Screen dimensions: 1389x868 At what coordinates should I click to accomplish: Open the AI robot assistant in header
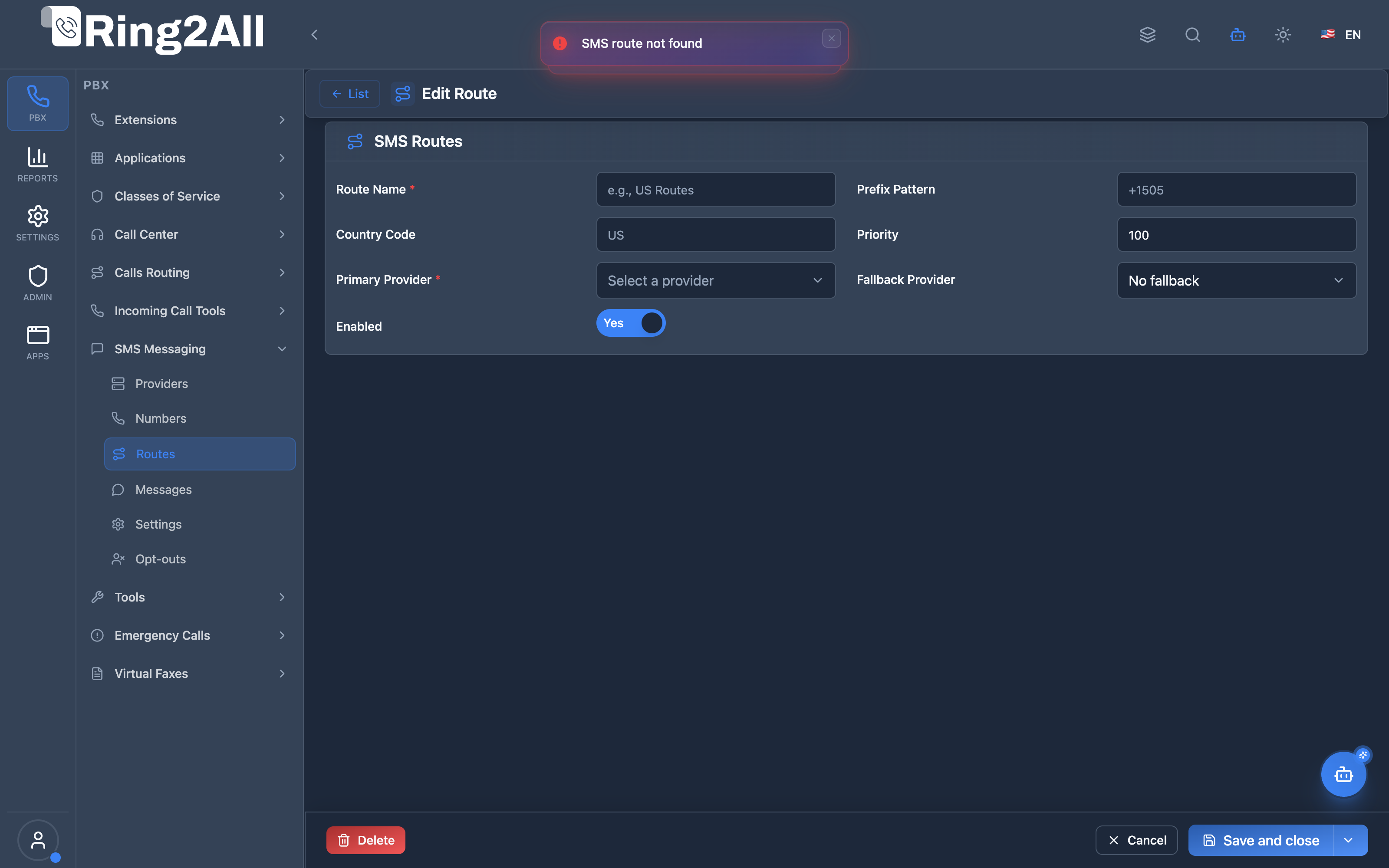pyautogui.click(x=1238, y=34)
